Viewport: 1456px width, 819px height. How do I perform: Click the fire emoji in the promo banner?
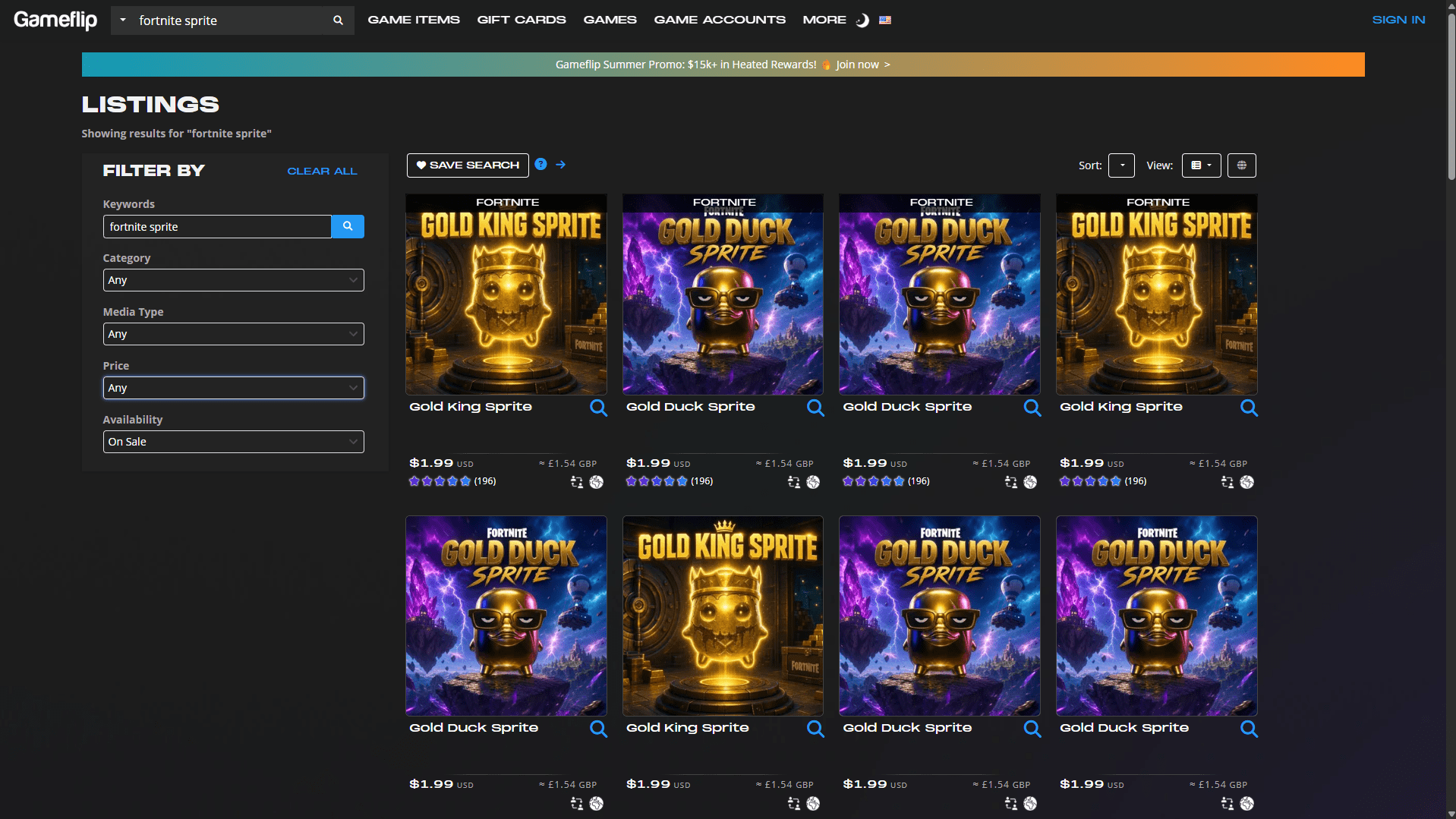click(x=826, y=65)
